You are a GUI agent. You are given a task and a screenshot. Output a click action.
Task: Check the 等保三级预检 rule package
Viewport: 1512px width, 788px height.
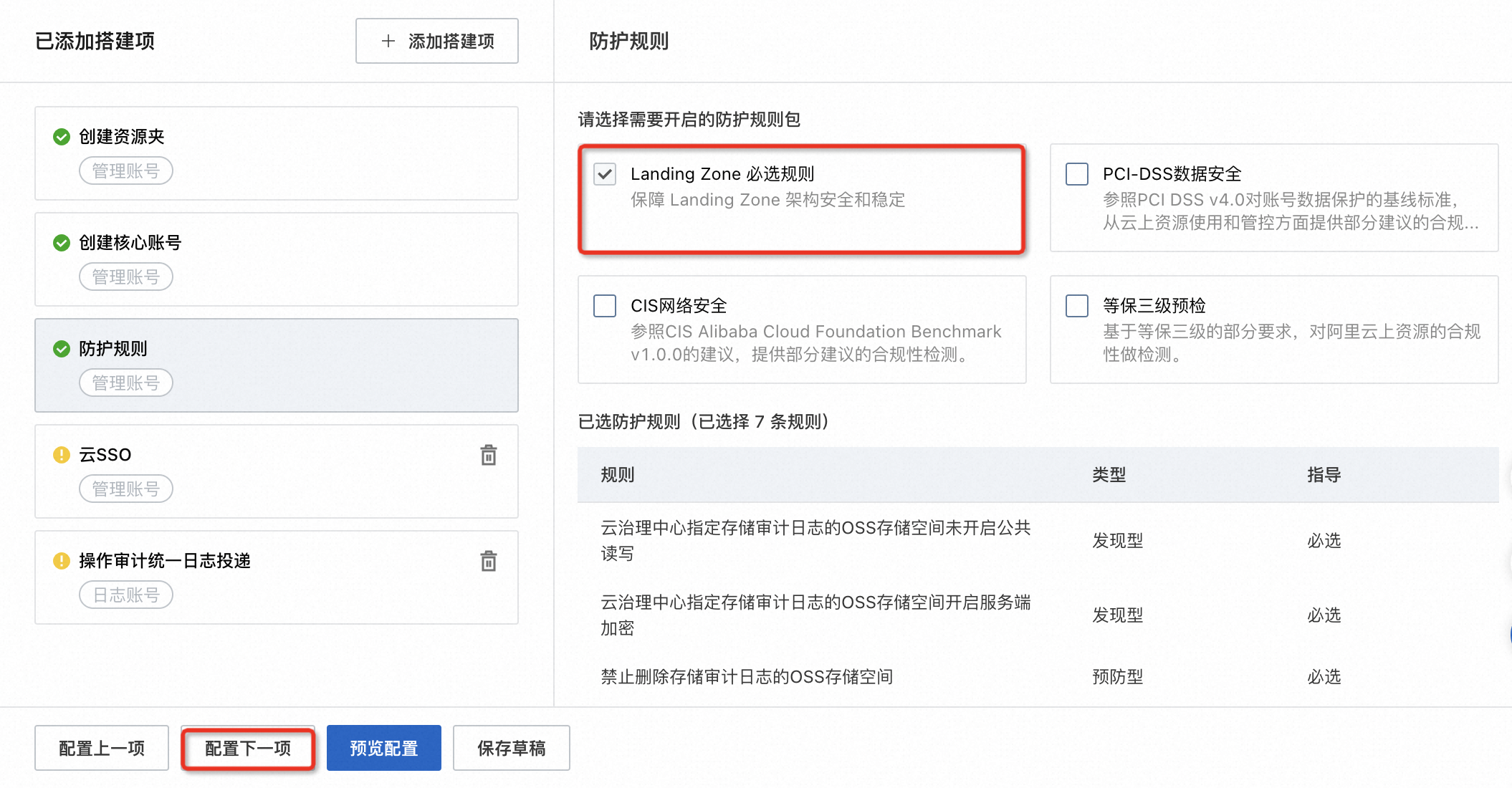tap(1076, 306)
